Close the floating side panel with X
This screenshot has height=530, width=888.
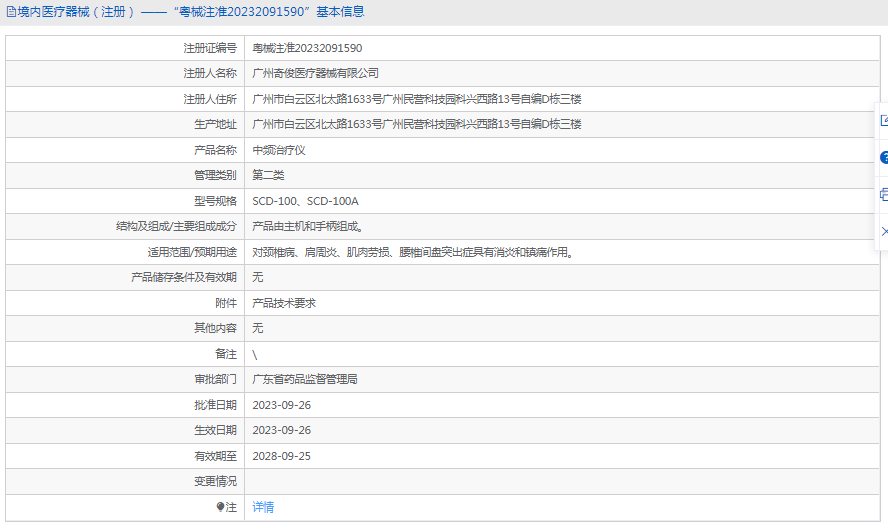click(x=884, y=232)
